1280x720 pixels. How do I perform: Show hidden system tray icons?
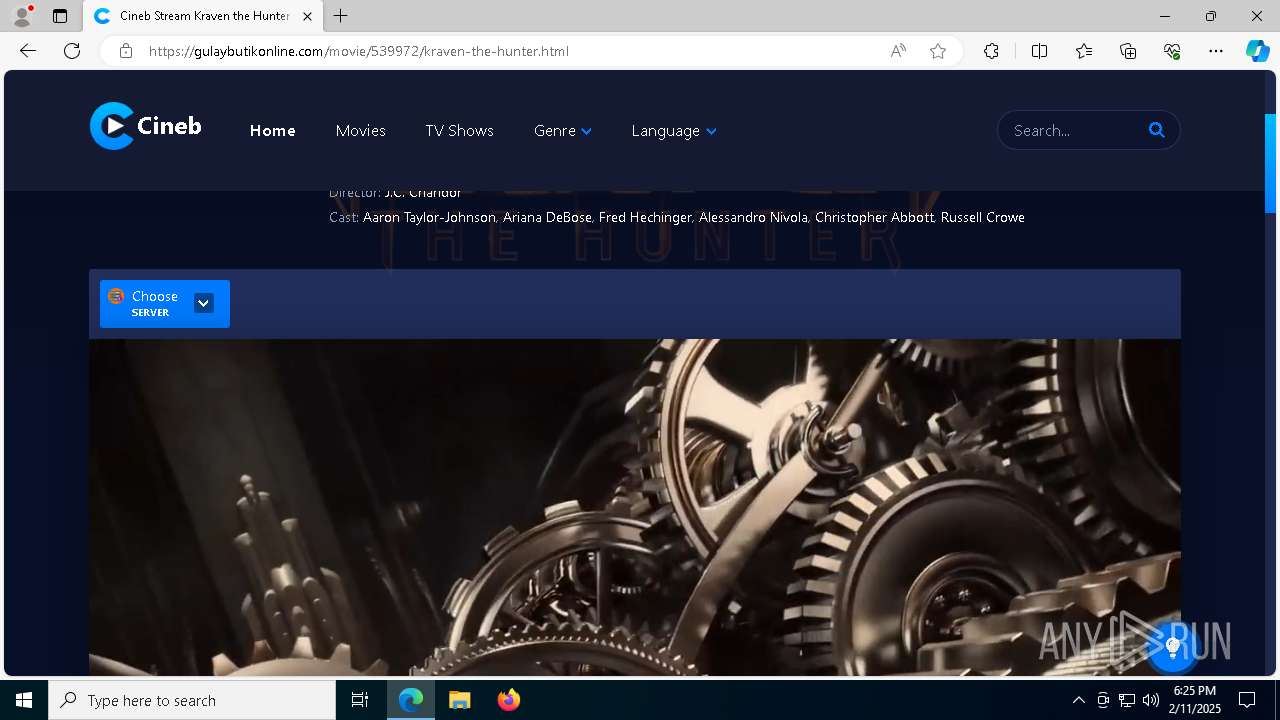(1078, 700)
